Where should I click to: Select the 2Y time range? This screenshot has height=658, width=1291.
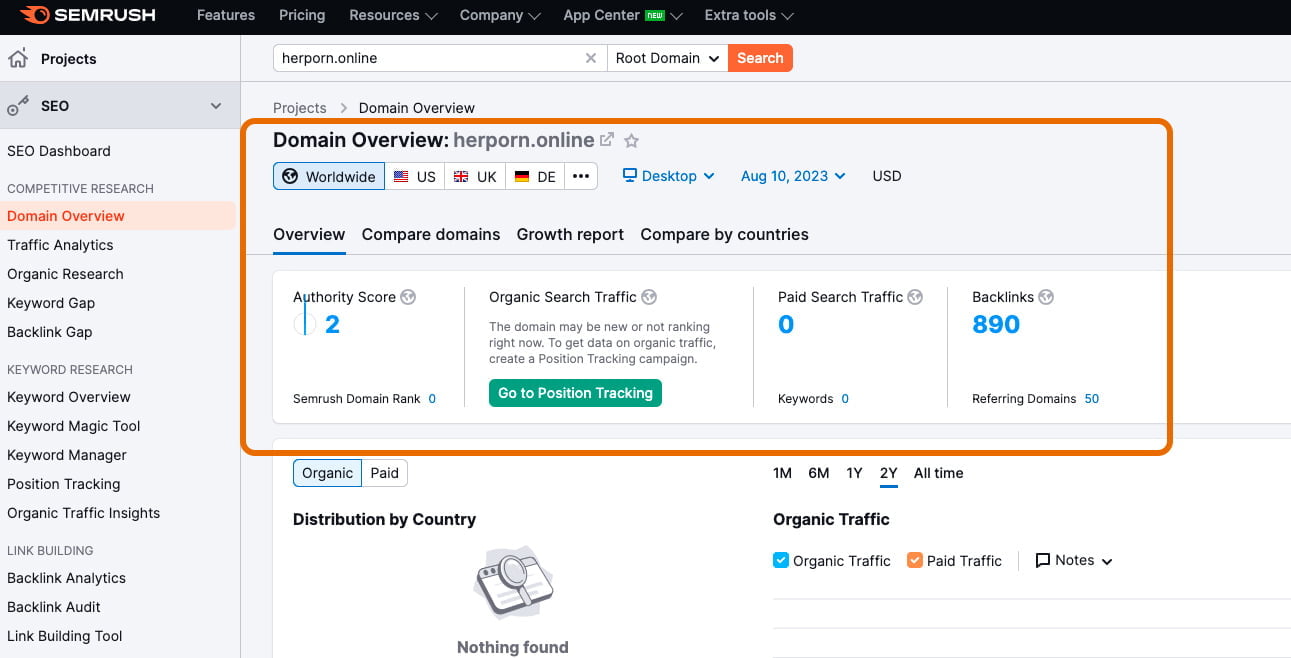[x=889, y=473]
